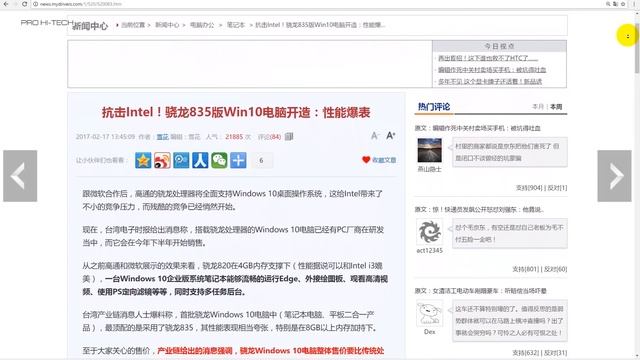The image size is (640, 360).
Task: Open more share options plus icon
Action: tap(238, 160)
